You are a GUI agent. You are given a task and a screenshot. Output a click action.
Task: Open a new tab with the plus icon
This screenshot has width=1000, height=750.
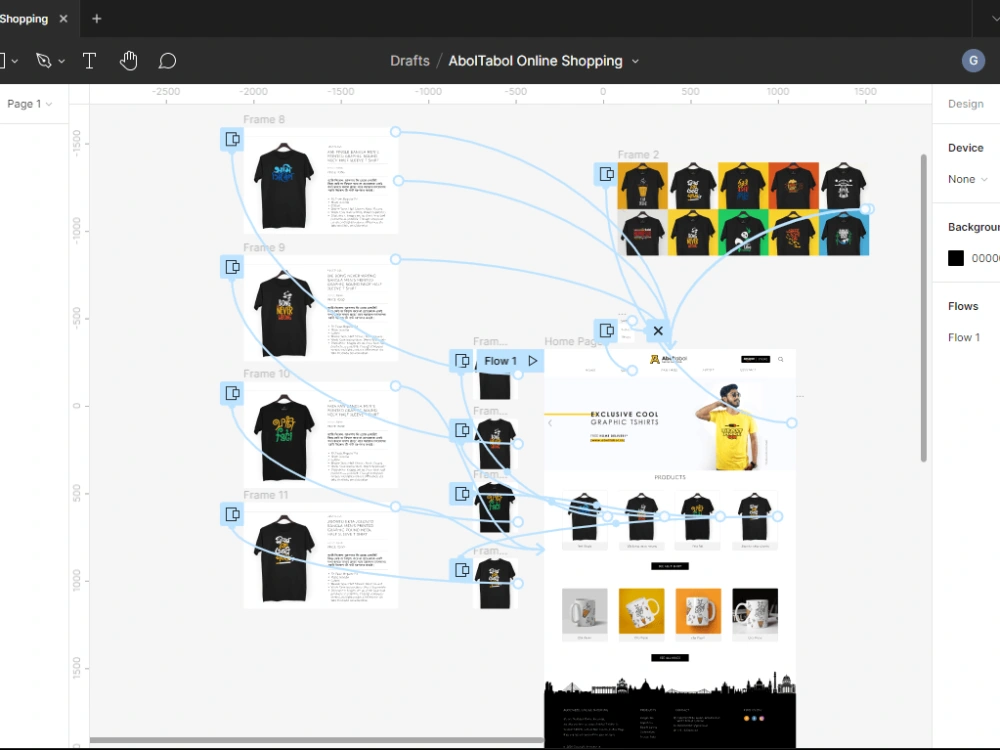96,18
